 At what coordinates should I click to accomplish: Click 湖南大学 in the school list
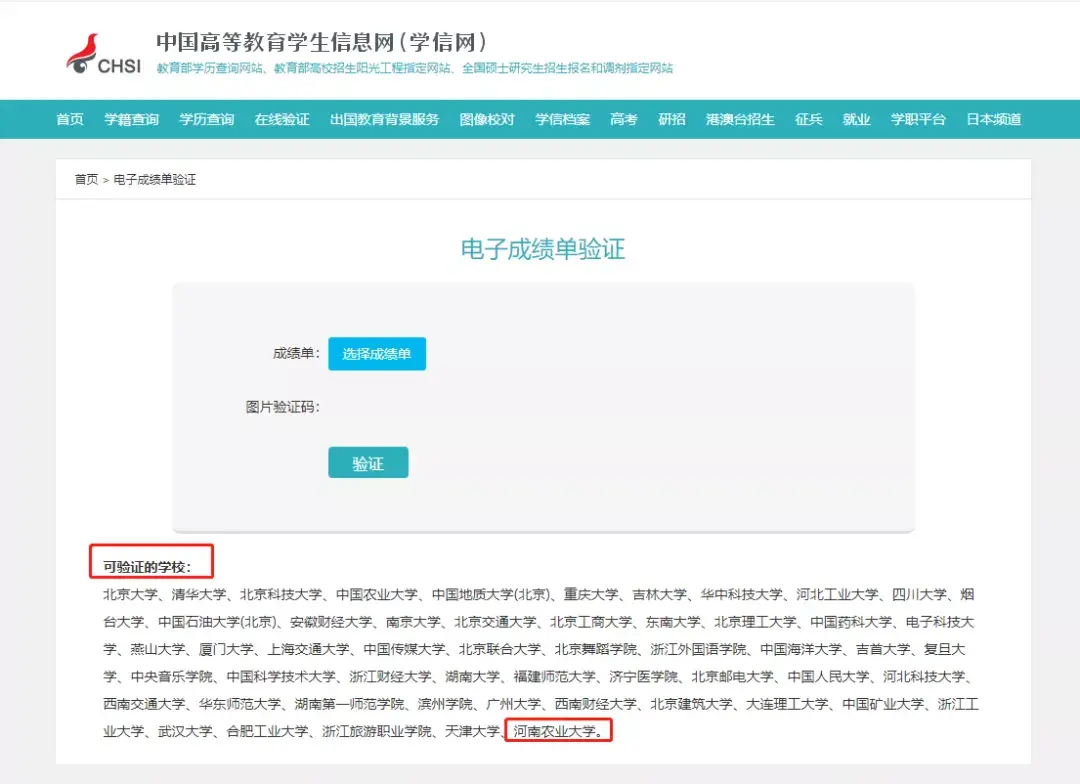pyautogui.click(x=472, y=677)
